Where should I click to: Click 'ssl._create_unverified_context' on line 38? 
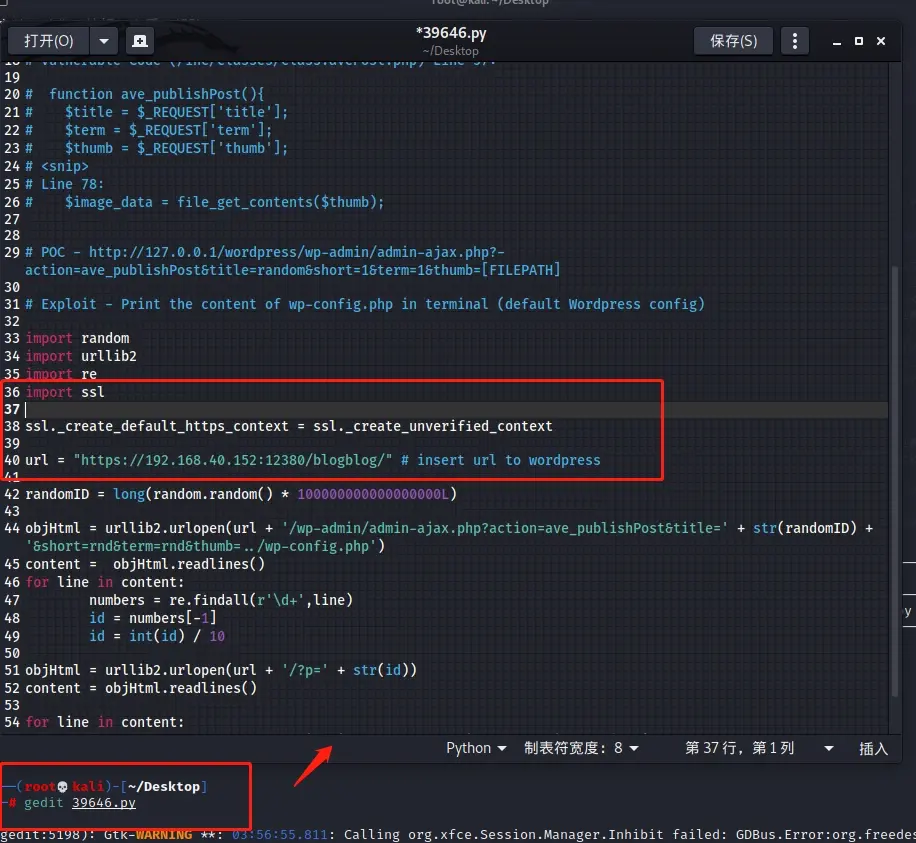pyautogui.click(x=432, y=426)
